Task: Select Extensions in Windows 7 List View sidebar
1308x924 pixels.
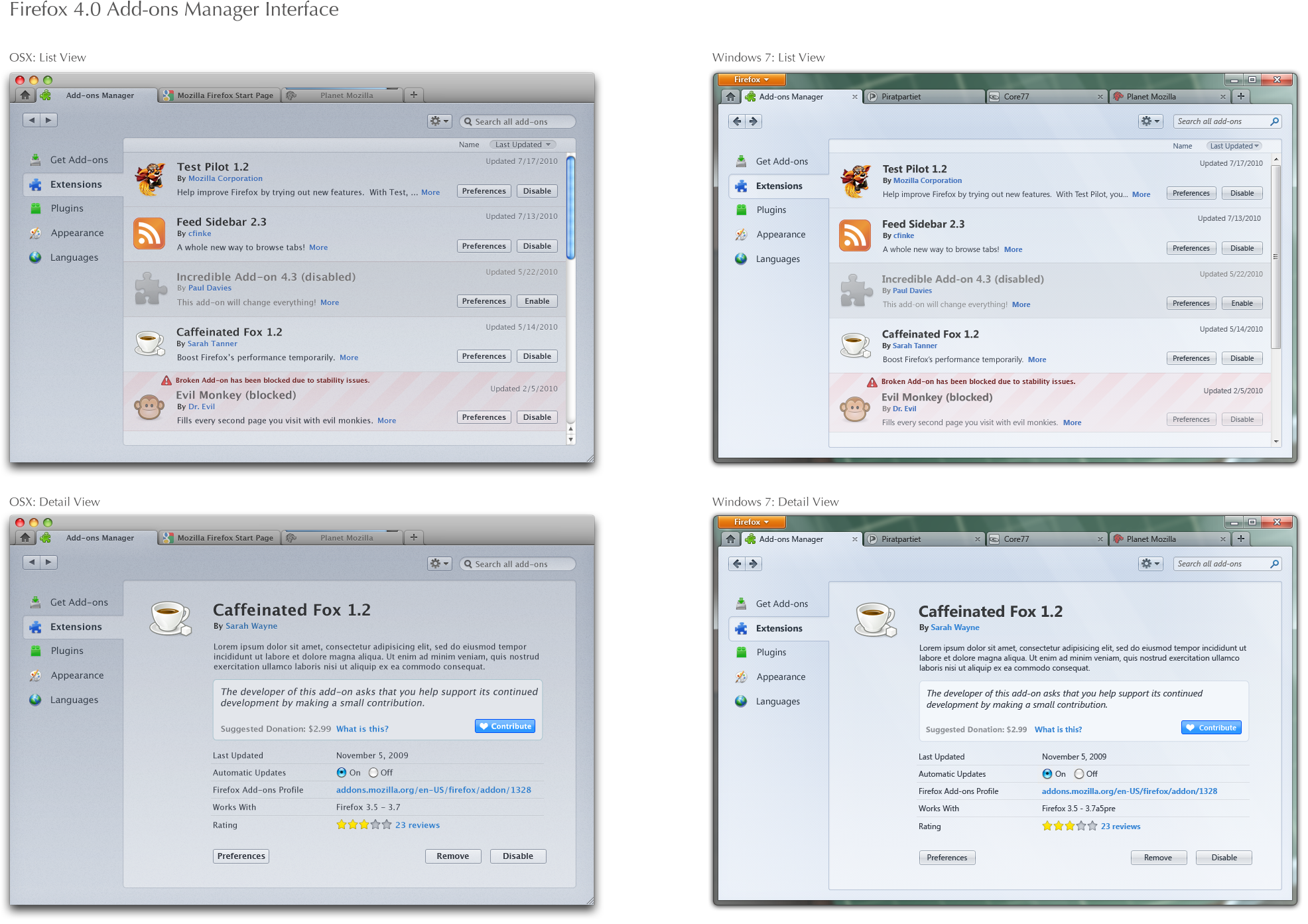Action: pyautogui.click(x=779, y=186)
